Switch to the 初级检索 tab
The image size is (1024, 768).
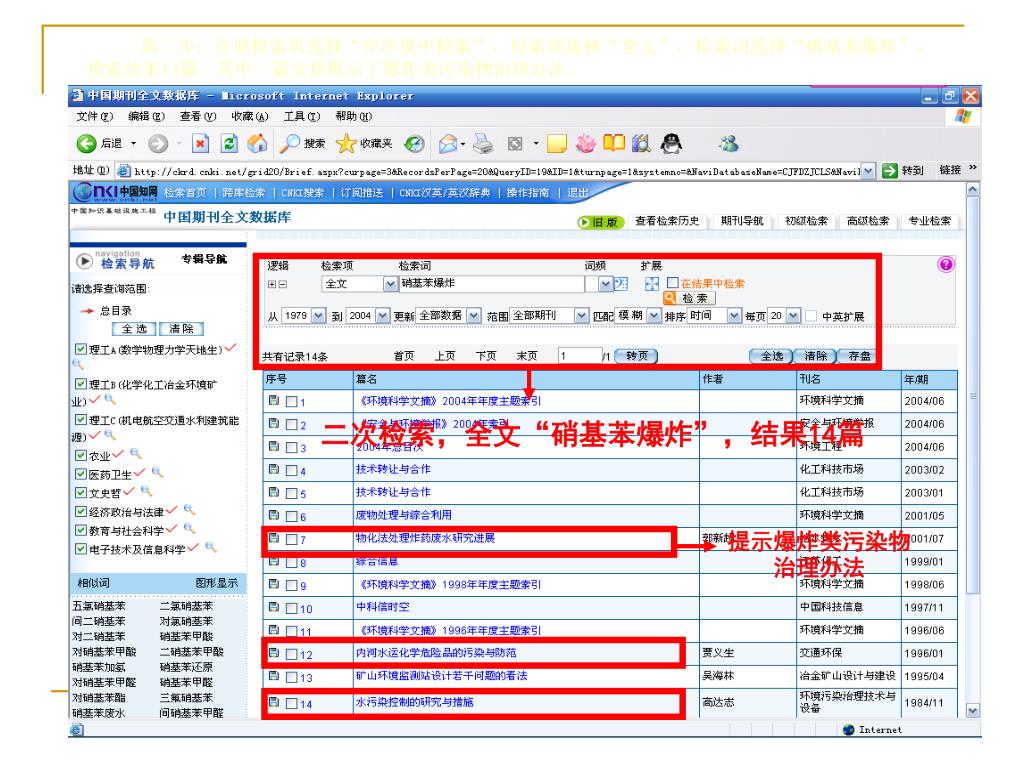[806, 221]
